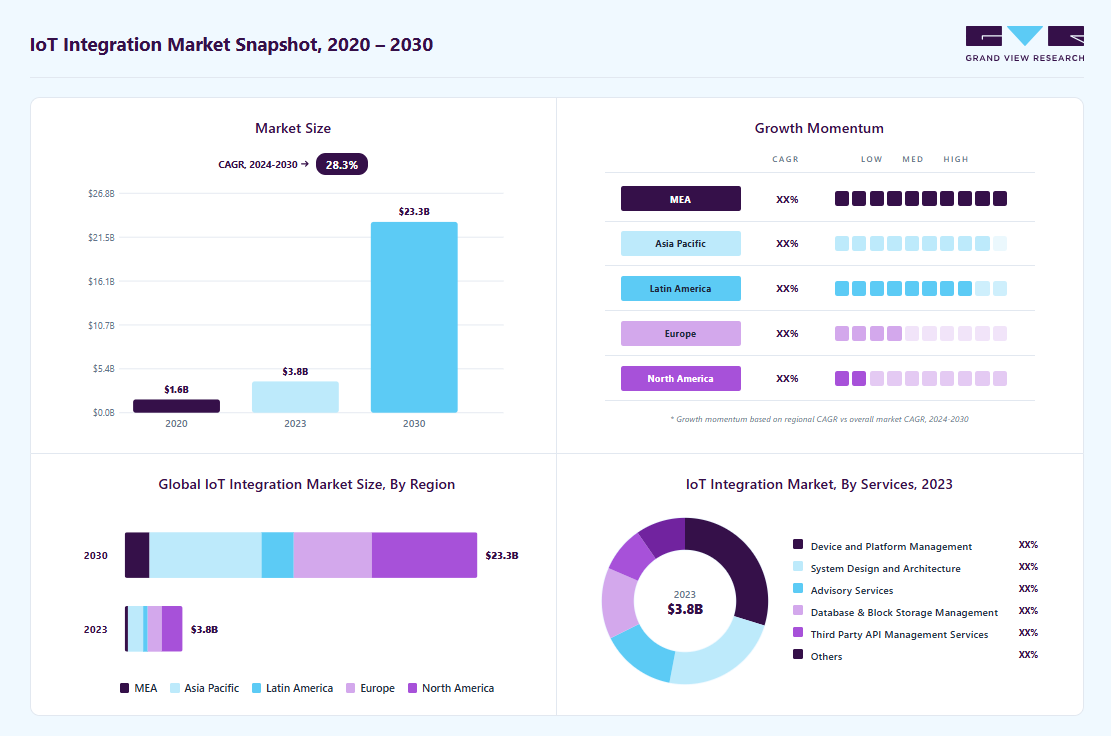
Task: Click the Advisory Services XX% value
Action: click(1028, 589)
